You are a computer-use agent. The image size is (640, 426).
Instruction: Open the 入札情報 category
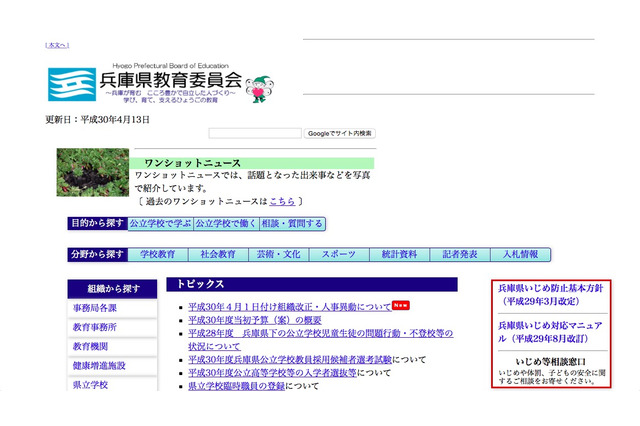(x=520, y=254)
